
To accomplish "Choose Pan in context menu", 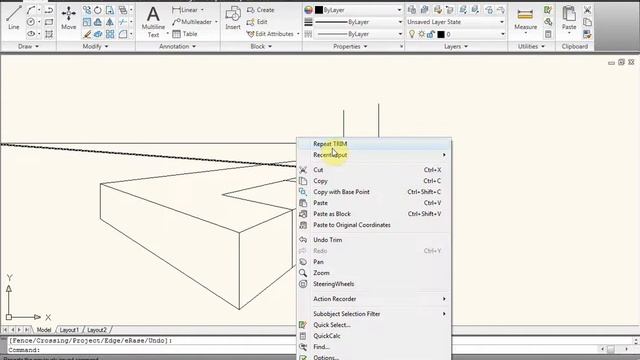I will pos(374,262).
